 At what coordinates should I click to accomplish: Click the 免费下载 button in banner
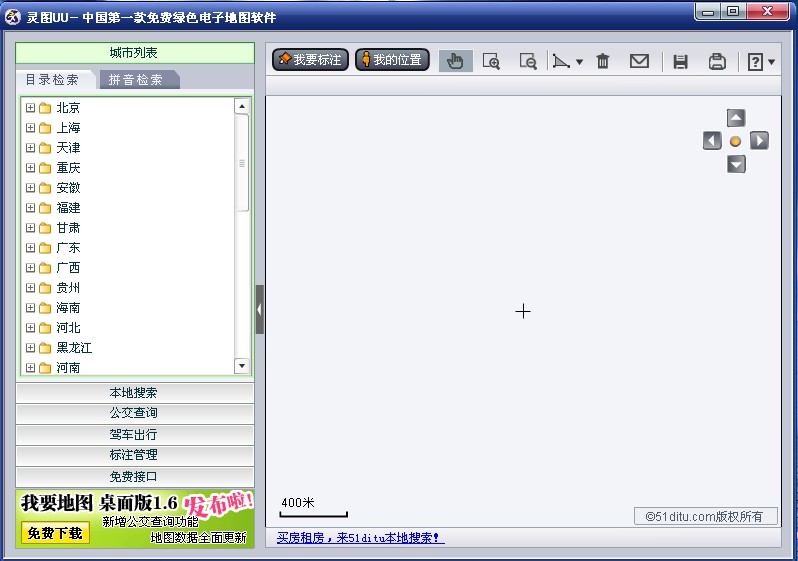click(55, 533)
